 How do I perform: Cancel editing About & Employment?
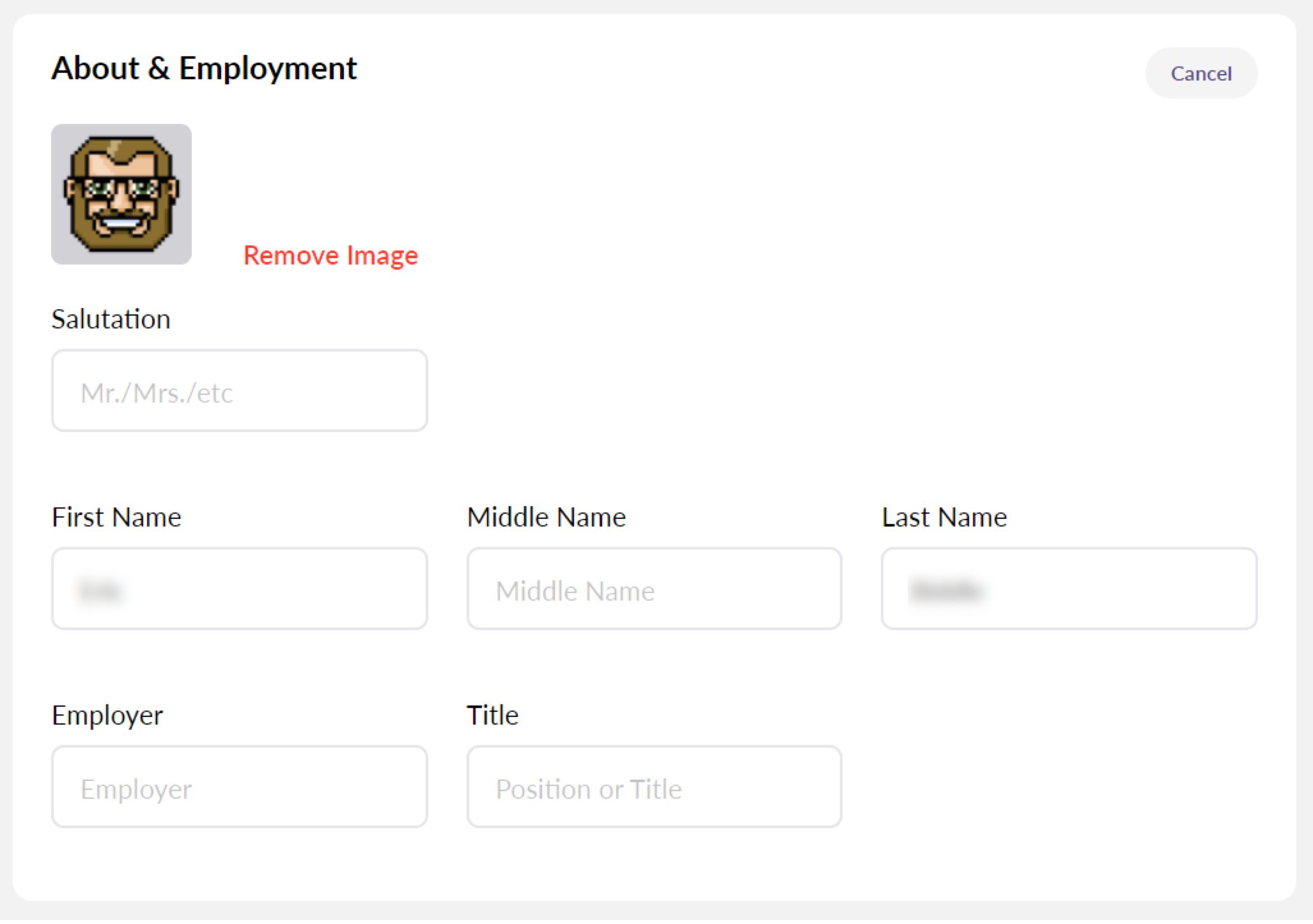coord(1201,73)
